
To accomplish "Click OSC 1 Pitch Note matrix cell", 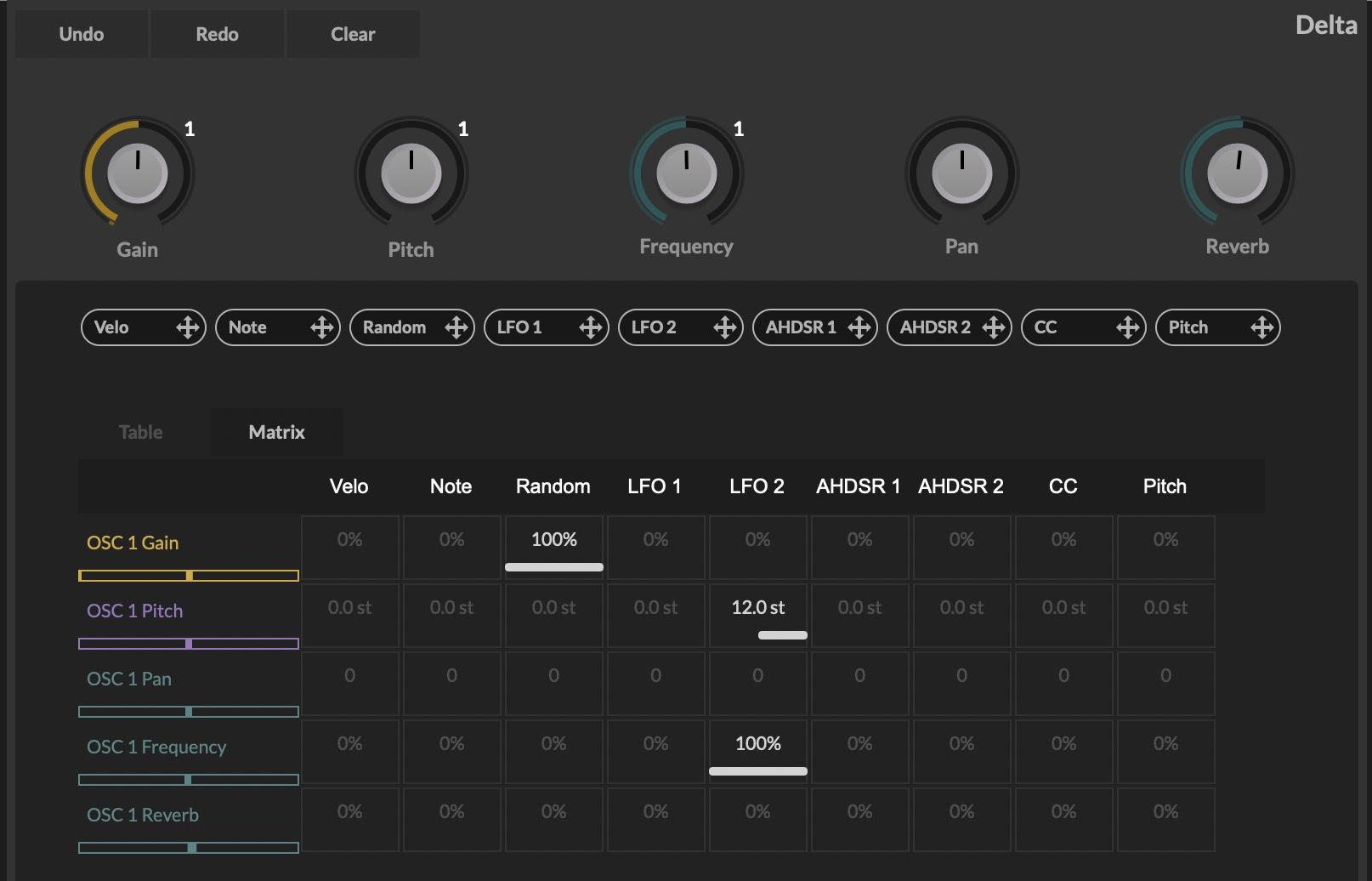I will pos(452,616).
